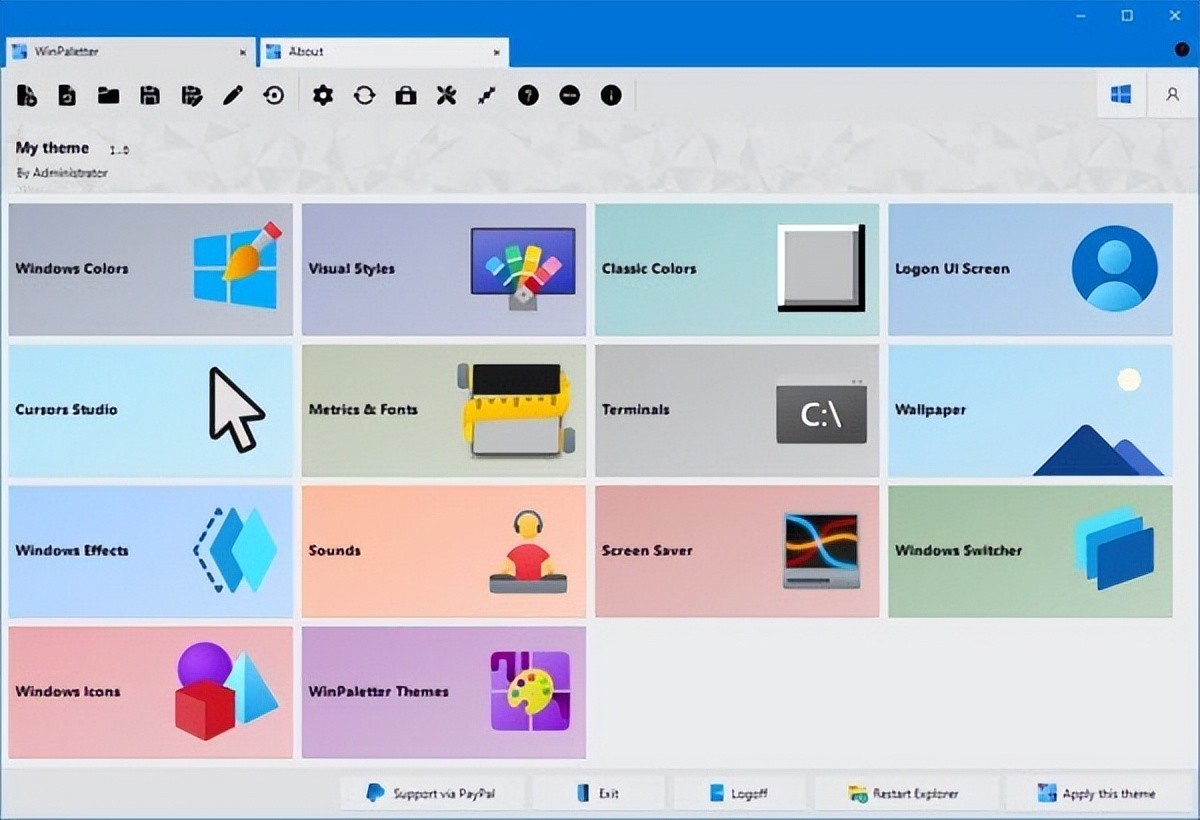This screenshot has height=820, width=1200.
Task: Click the Logoff button
Action: coord(739,793)
